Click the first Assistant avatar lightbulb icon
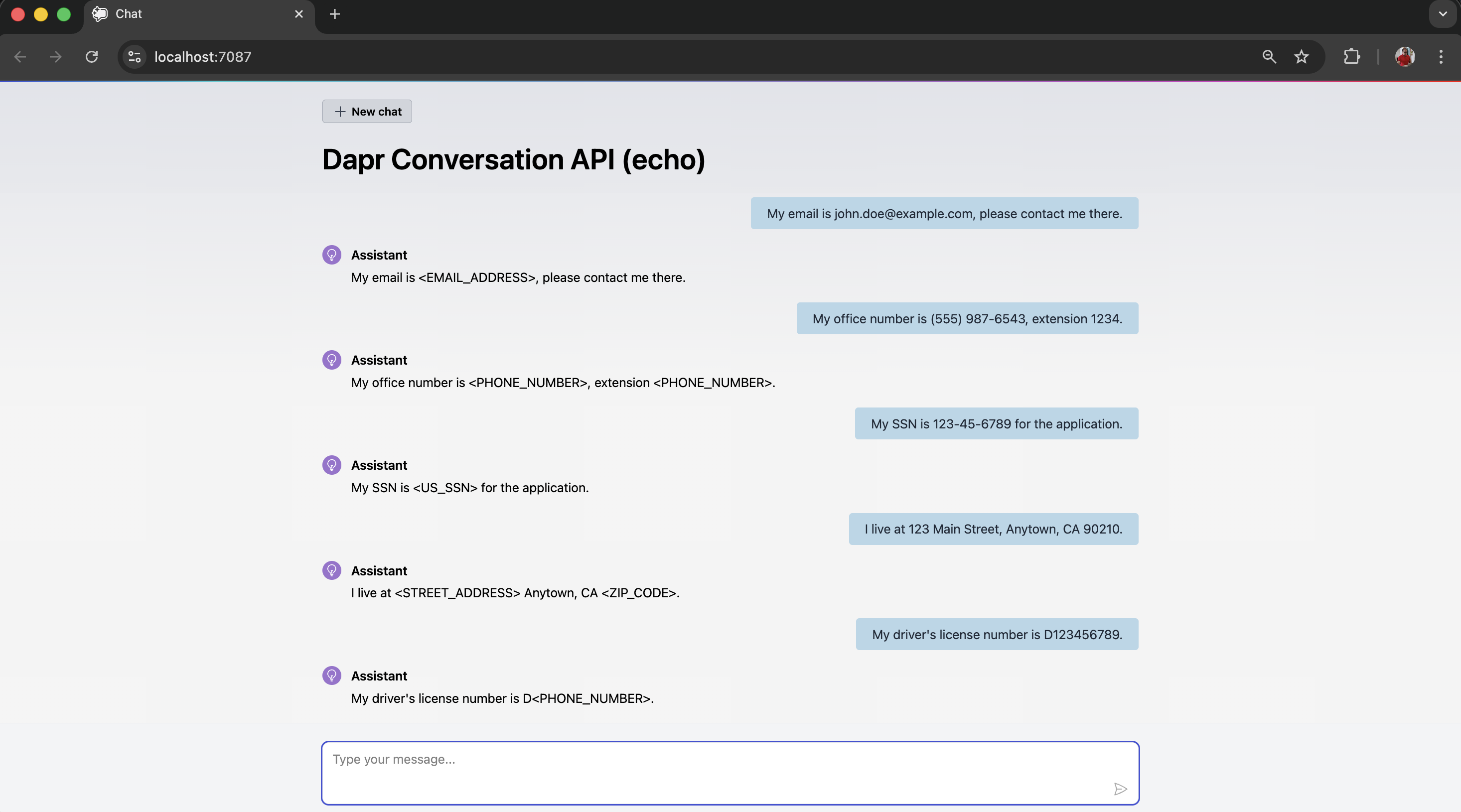The width and height of the screenshot is (1461, 812). [332, 255]
